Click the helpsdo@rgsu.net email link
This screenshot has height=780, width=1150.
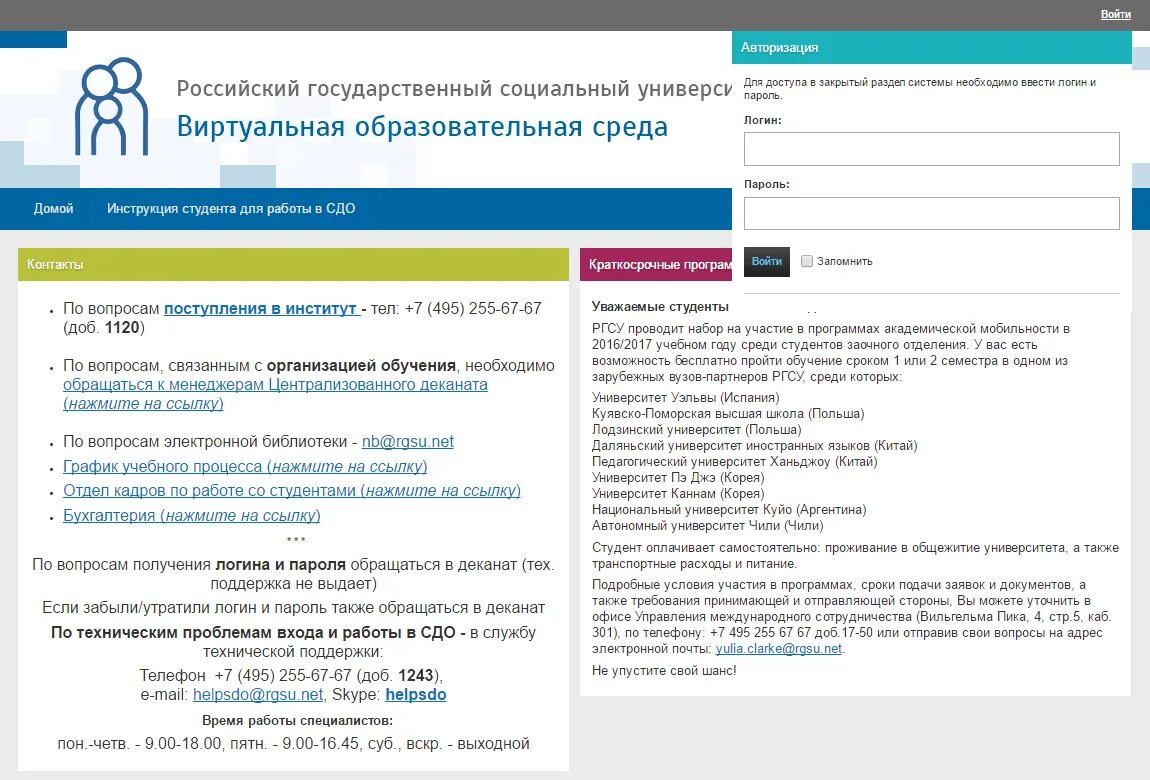coord(257,694)
